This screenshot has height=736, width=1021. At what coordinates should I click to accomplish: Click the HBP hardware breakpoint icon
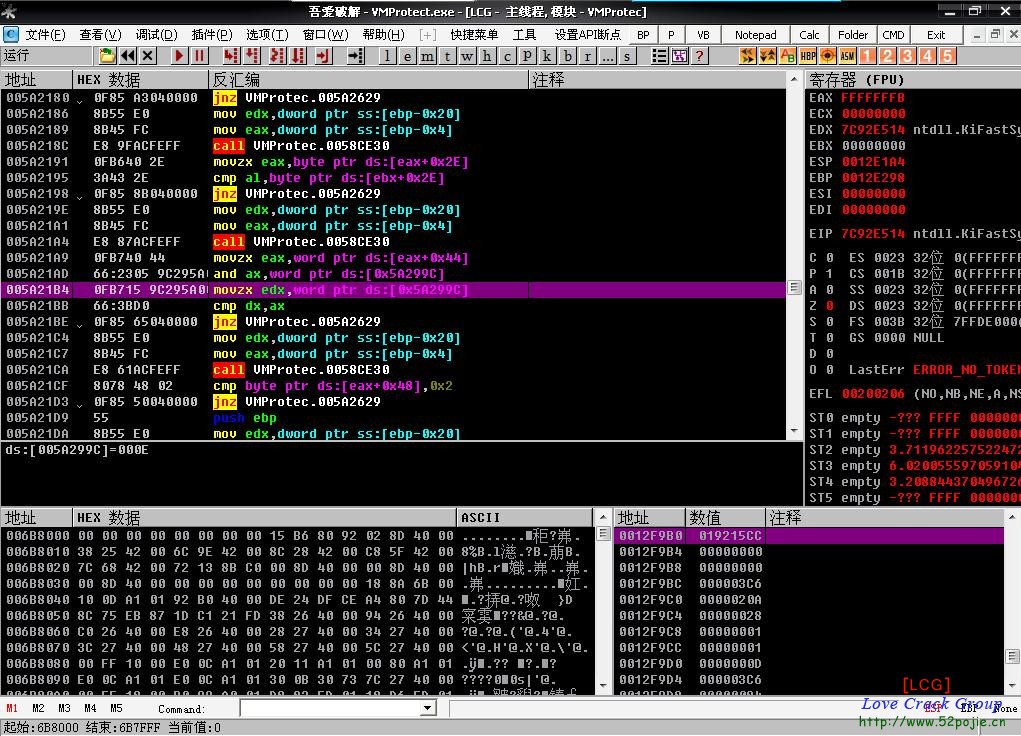click(808, 56)
